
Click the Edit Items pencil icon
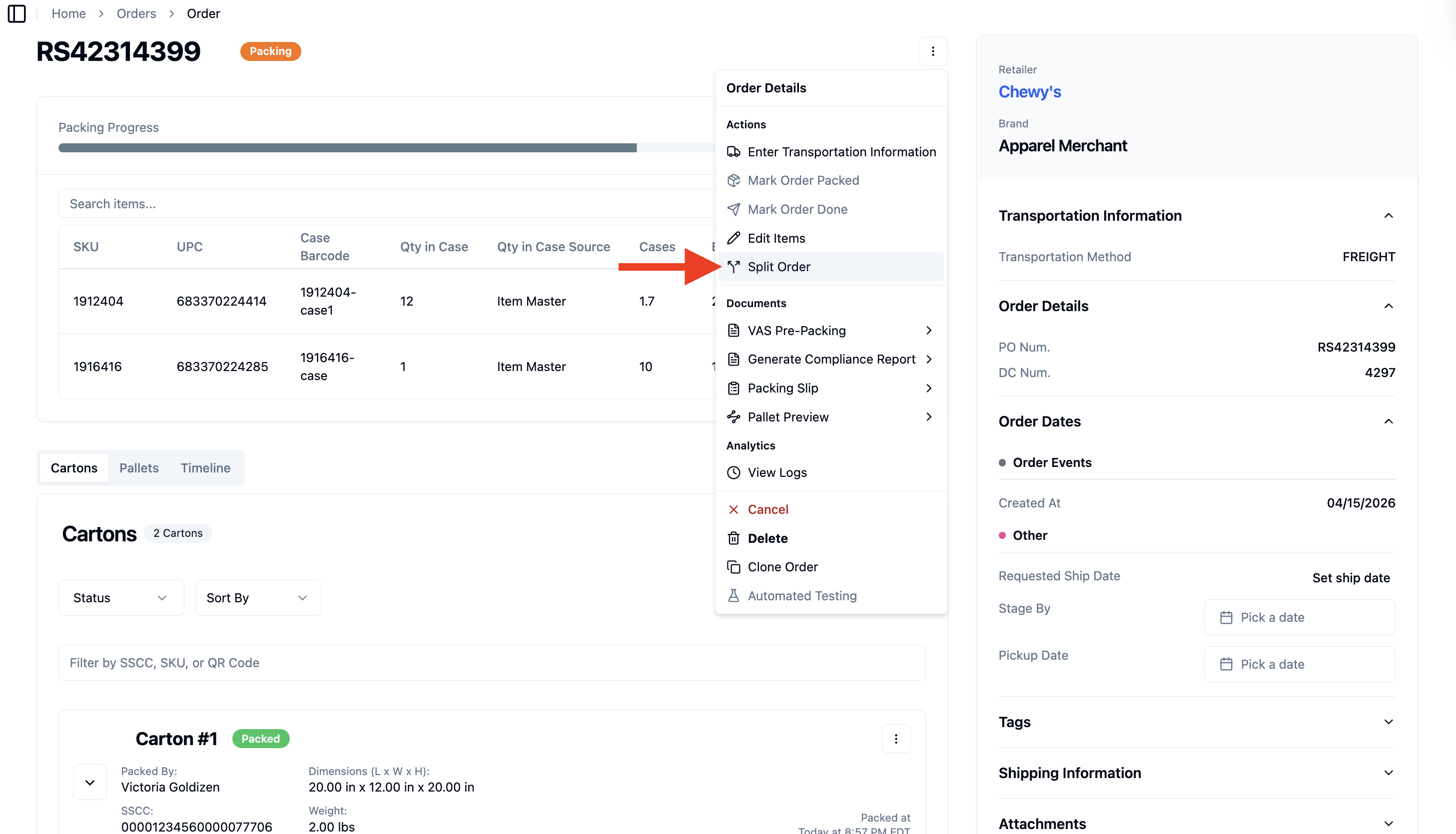[x=733, y=238]
